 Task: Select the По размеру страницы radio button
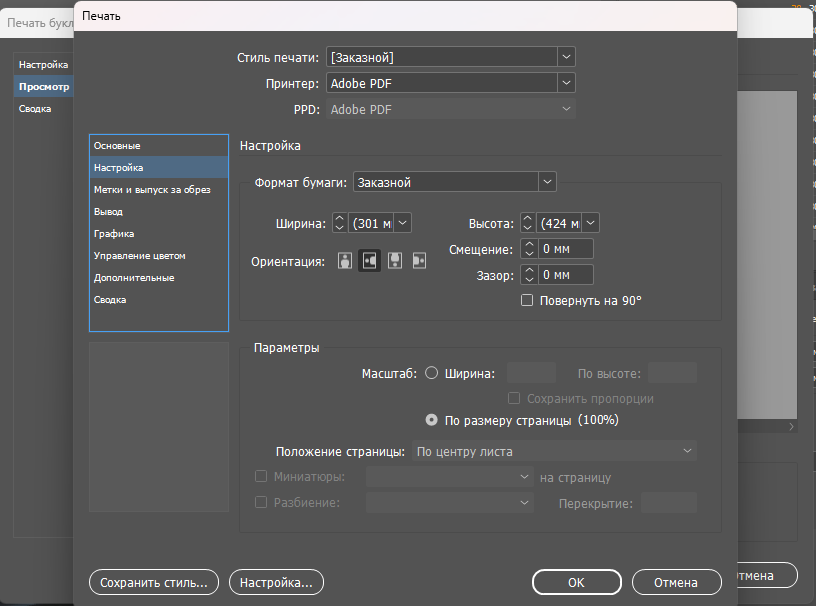coord(432,420)
